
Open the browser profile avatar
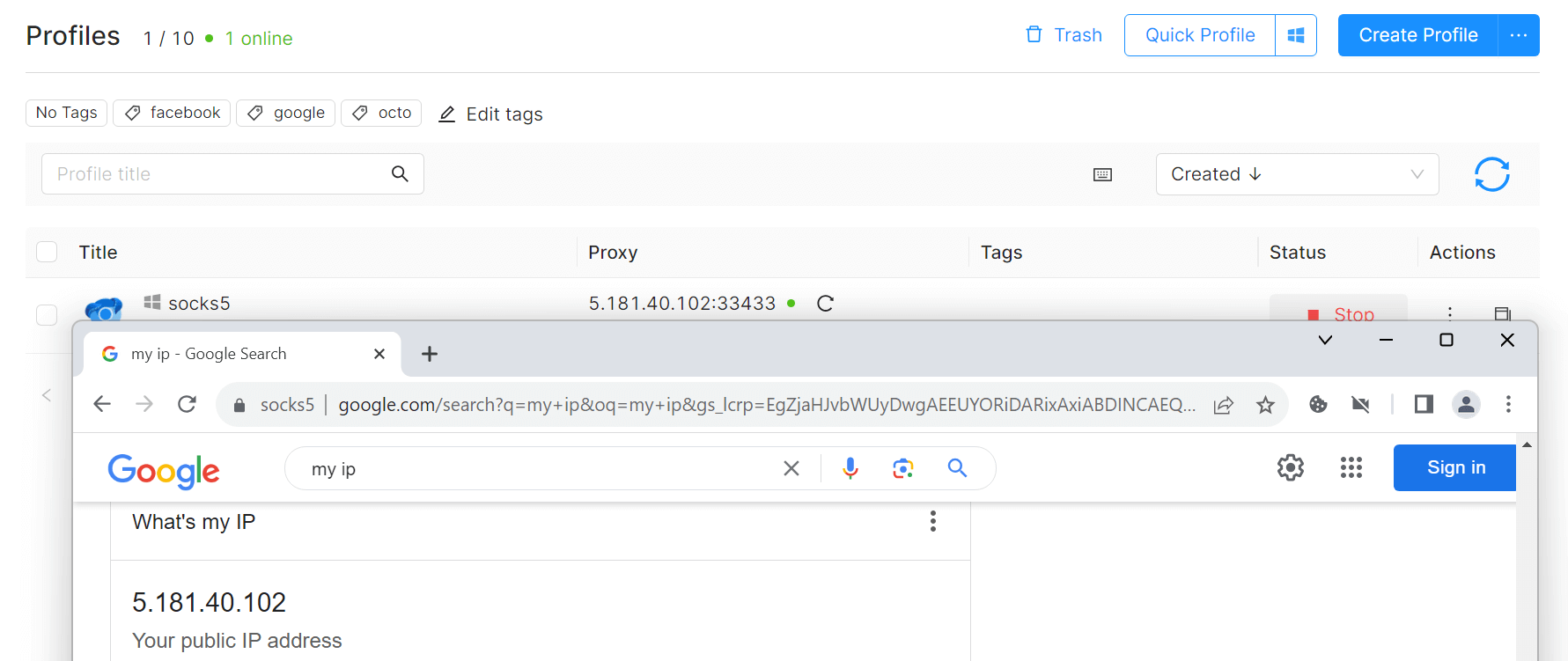tap(1466, 404)
